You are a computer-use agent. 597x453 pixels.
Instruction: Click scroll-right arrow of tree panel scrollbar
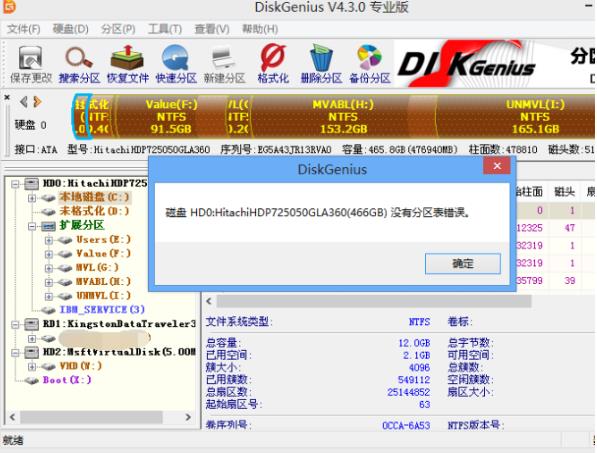pos(188,417)
